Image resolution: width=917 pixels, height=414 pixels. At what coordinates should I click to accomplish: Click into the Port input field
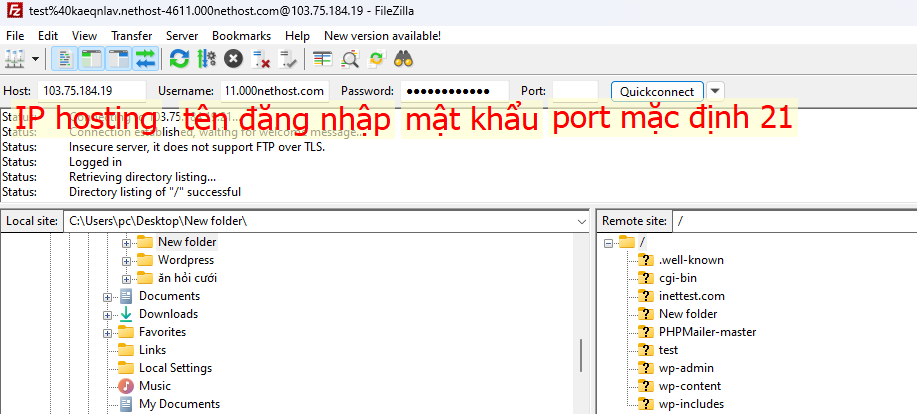pyautogui.click(x=574, y=91)
